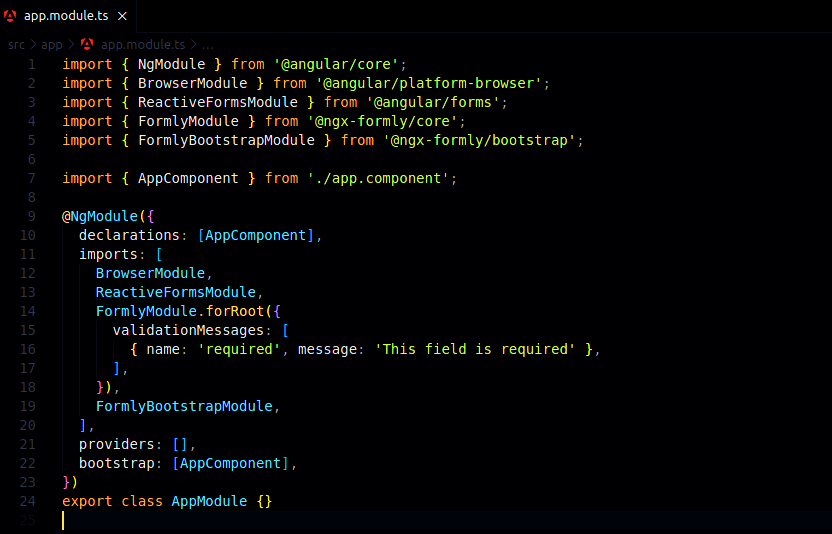The width and height of the screenshot is (832, 534).
Task: Click the 'This field is required' string
Action: [475, 349]
